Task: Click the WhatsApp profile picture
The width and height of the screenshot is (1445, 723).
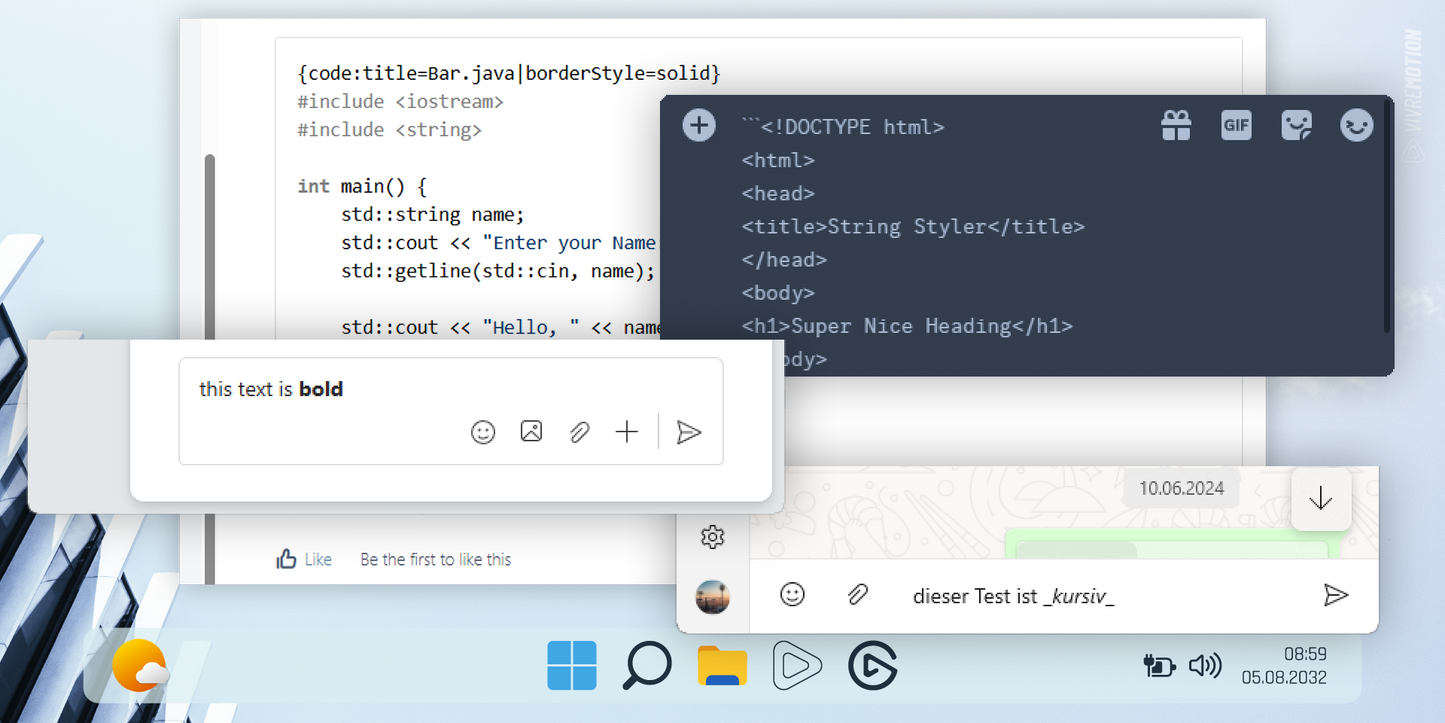Action: [x=712, y=597]
